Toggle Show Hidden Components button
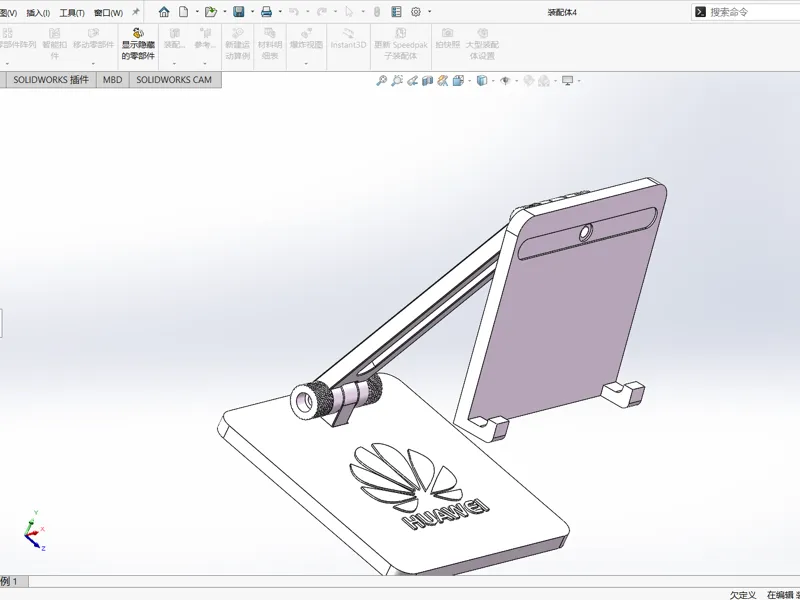The height and width of the screenshot is (600, 800). click(x=138, y=44)
